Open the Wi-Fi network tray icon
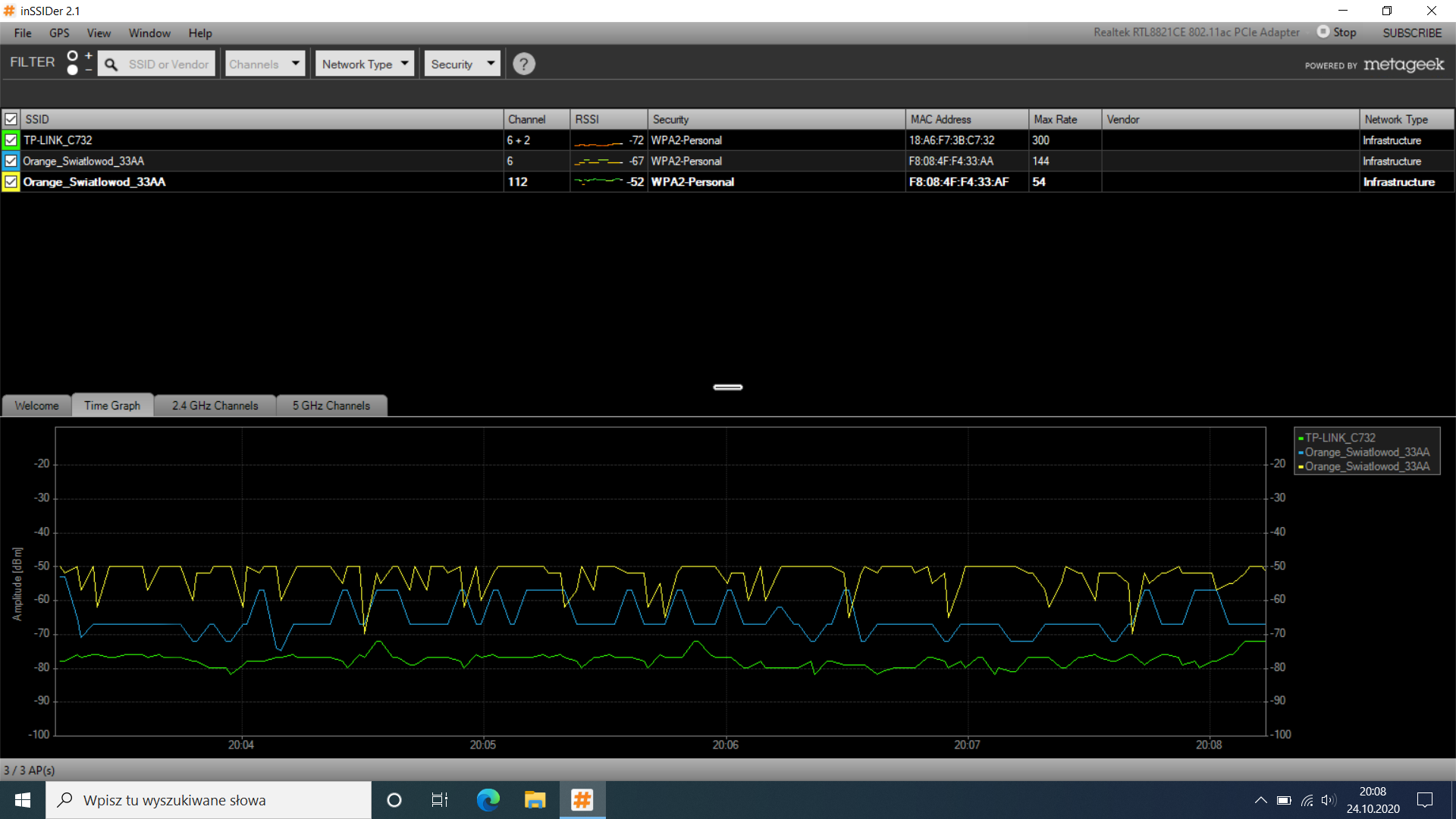 [1307, 800]
